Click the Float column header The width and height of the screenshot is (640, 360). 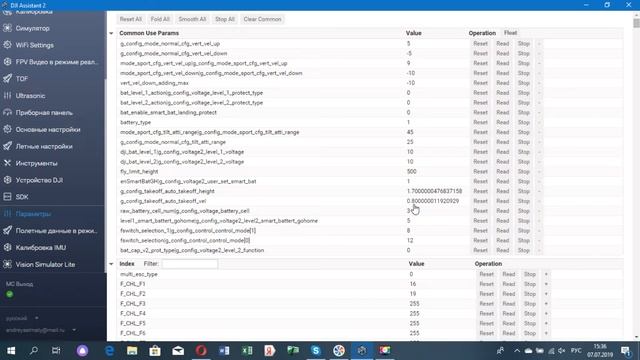(x=511, y=33)
